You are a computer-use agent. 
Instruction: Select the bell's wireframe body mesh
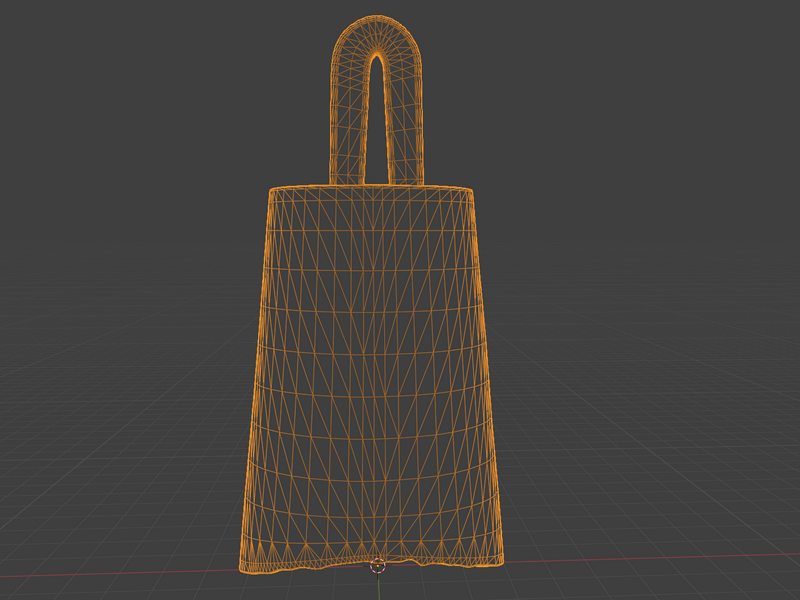tap(371, 379)
